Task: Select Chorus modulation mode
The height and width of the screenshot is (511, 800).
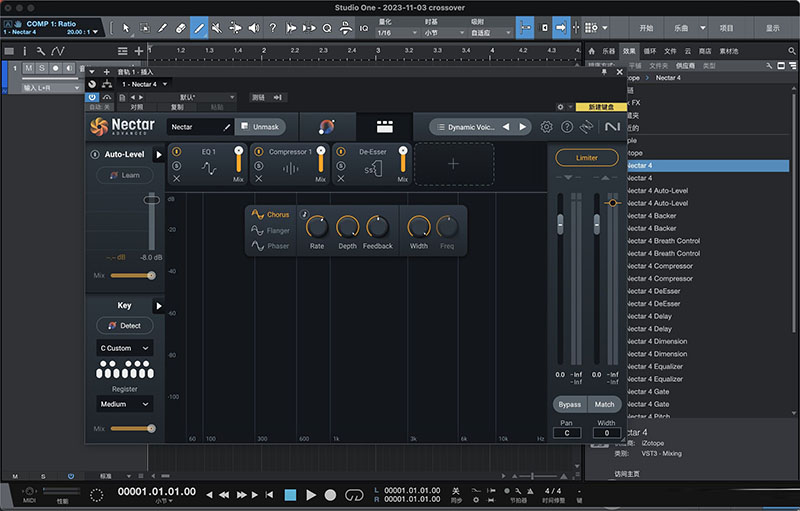Action: tap(270, 215)
